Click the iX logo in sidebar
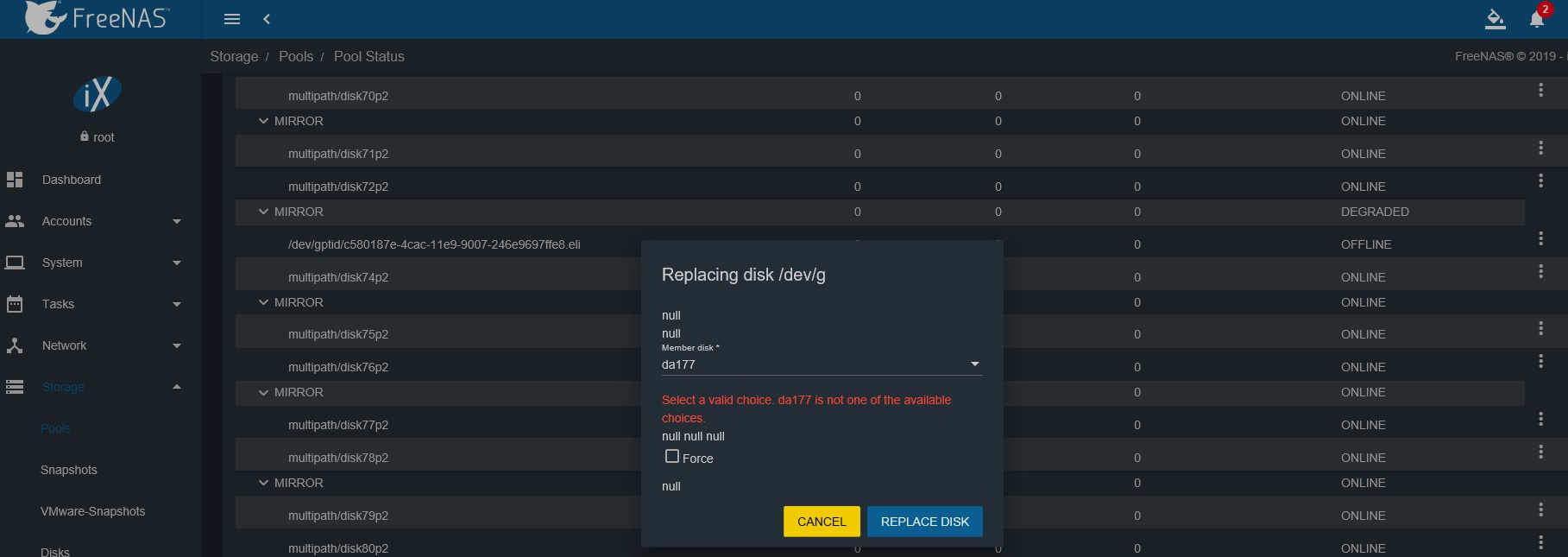Image resolution: width=1568 pixels, height=557 pixels. [97, 94]
